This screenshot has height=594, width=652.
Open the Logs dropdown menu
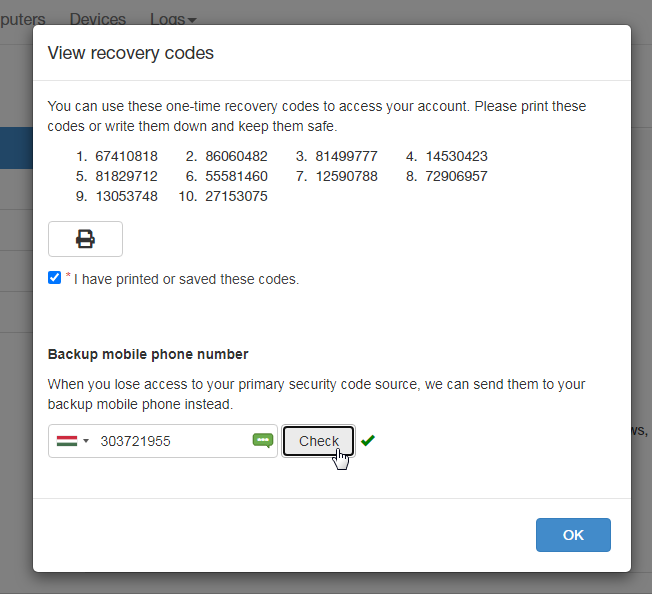173,20
